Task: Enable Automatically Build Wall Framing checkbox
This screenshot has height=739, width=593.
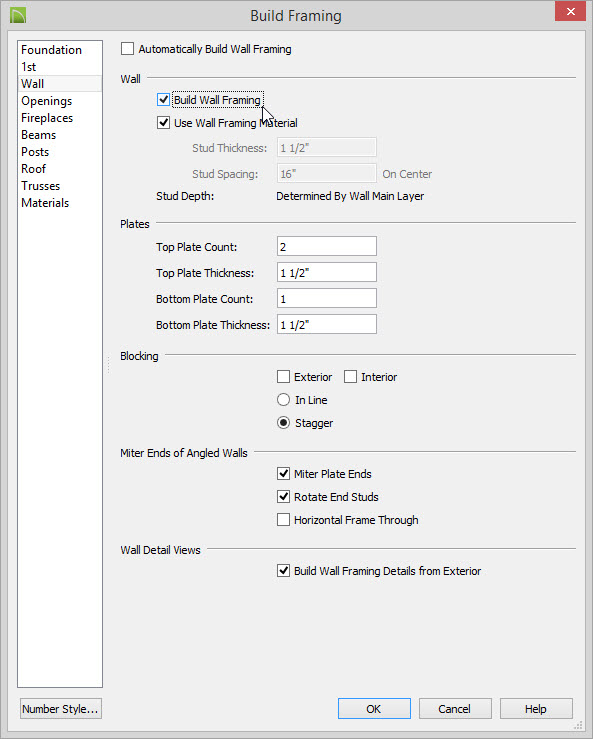Action: [127, 49]
